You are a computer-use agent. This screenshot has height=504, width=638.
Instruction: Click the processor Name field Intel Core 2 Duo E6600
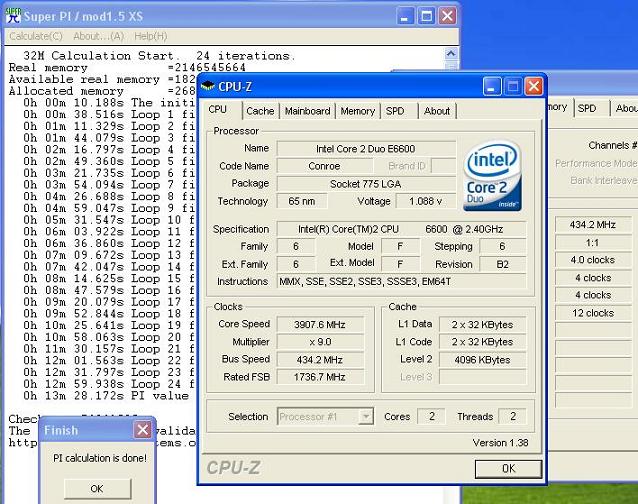click(x=366, y=149)
